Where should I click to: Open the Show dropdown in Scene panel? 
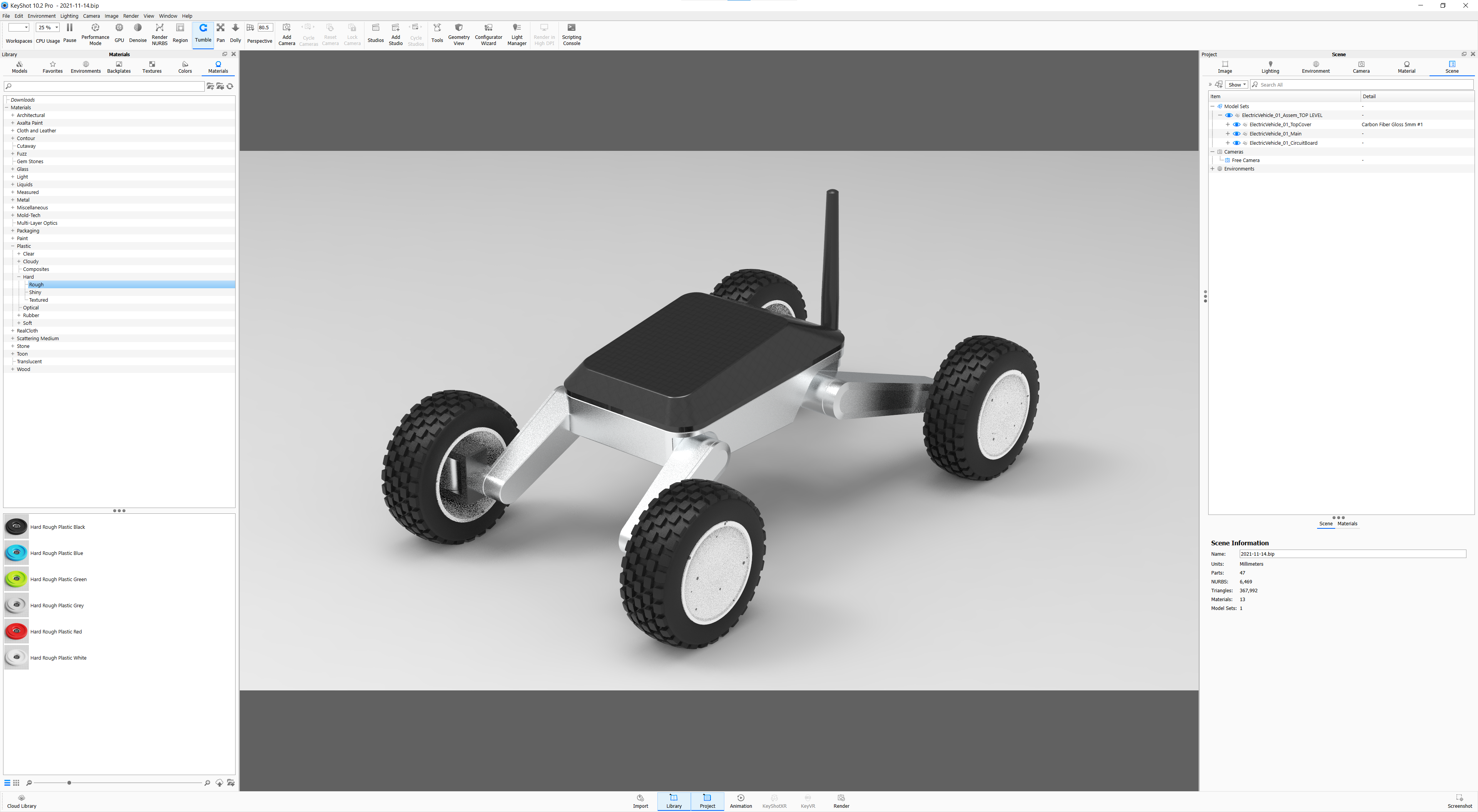(x=1236, y=85)
